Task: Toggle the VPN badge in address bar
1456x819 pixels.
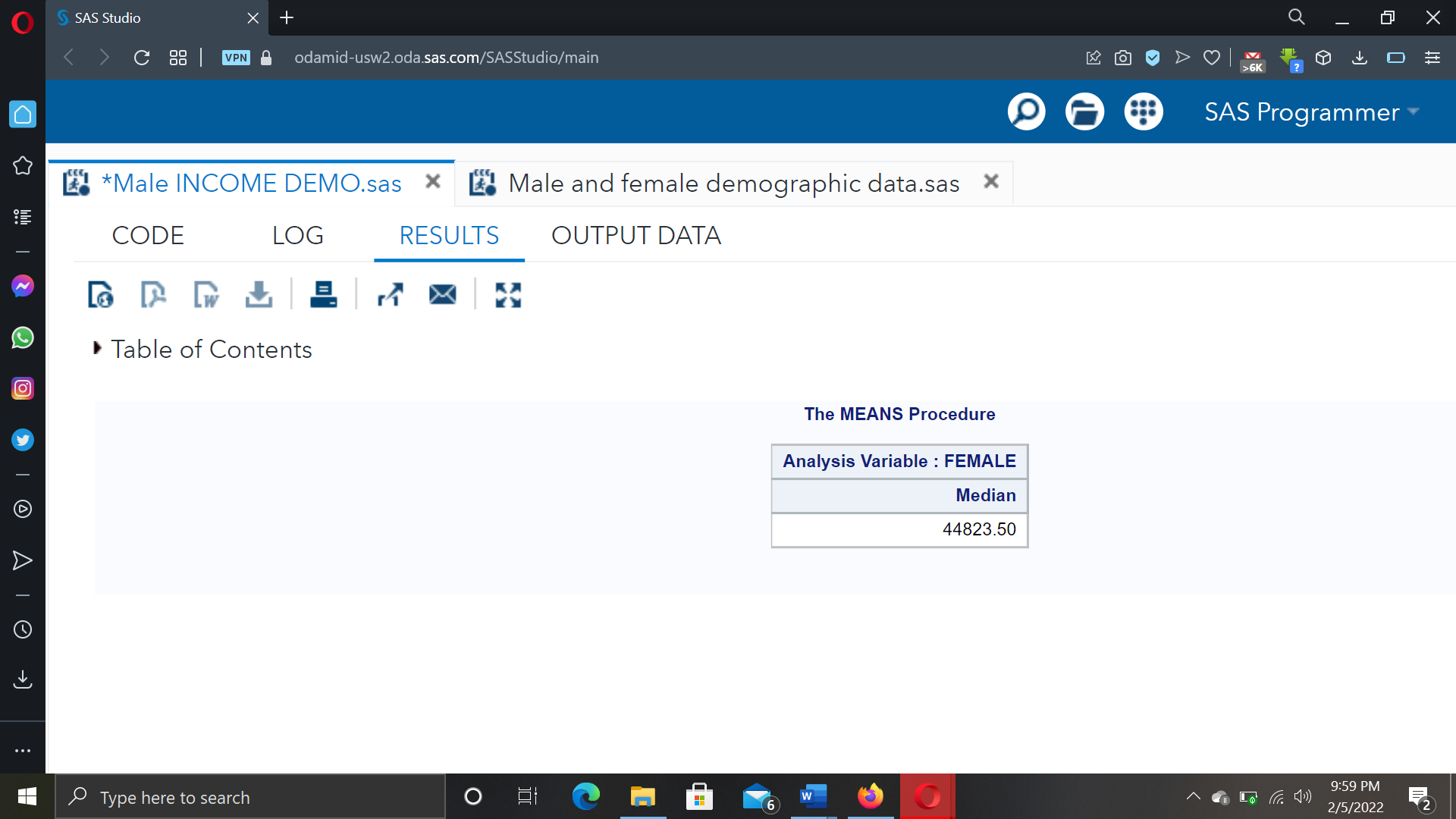Action: 236,57
